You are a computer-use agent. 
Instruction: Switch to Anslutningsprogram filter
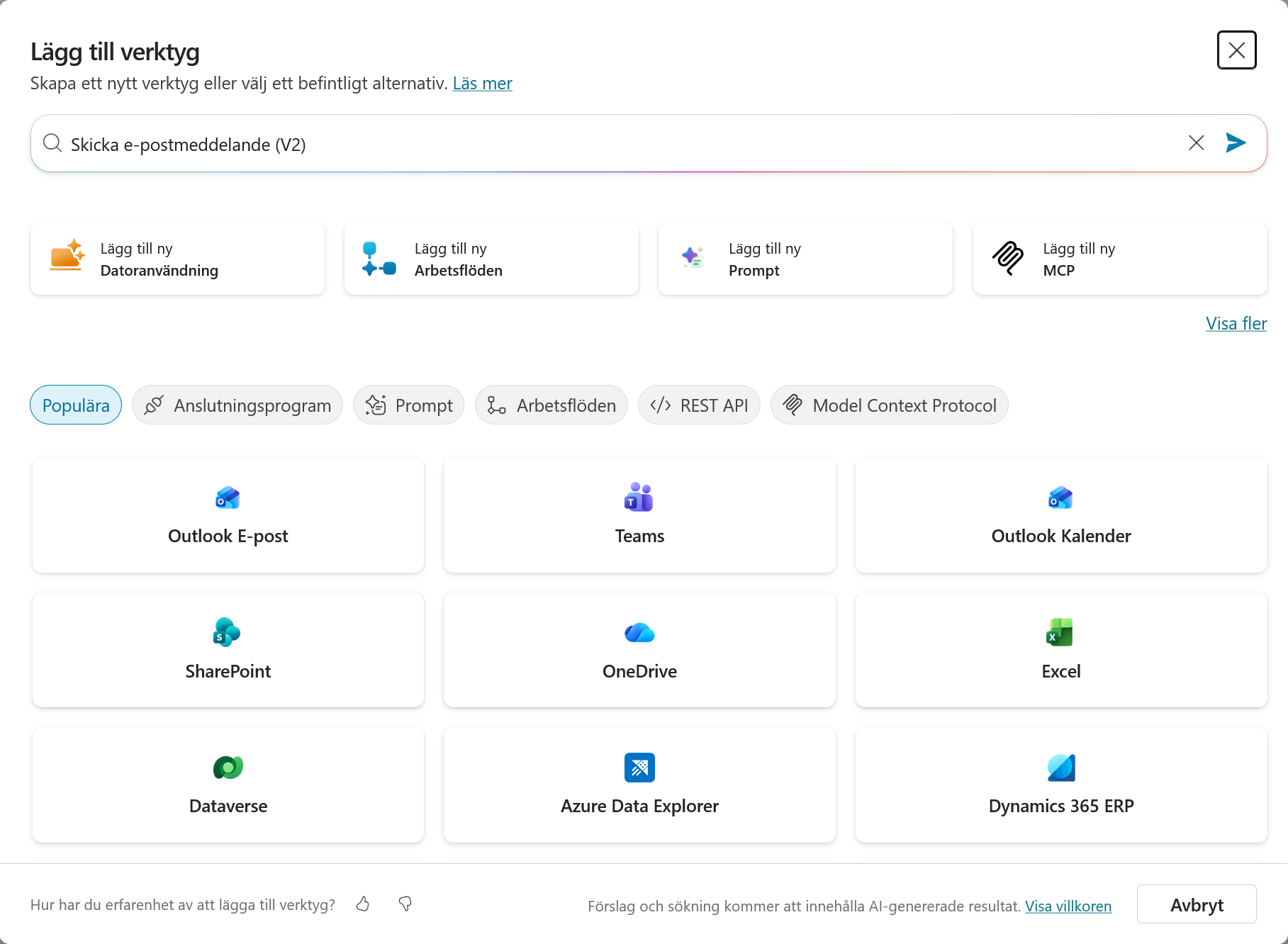[x=237, y=405]
